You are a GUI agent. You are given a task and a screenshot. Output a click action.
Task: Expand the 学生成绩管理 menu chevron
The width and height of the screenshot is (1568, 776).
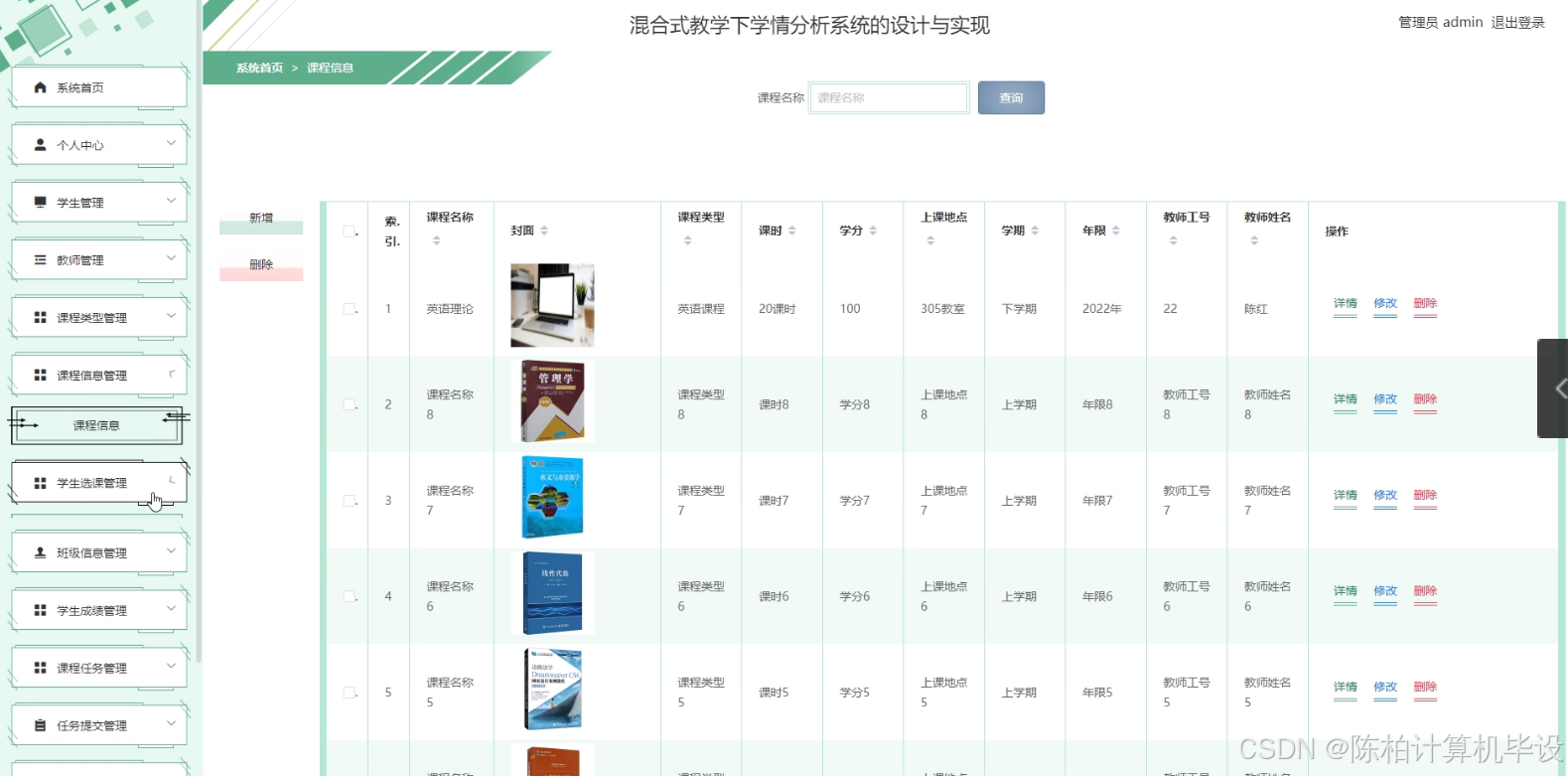tap(171, 609)
